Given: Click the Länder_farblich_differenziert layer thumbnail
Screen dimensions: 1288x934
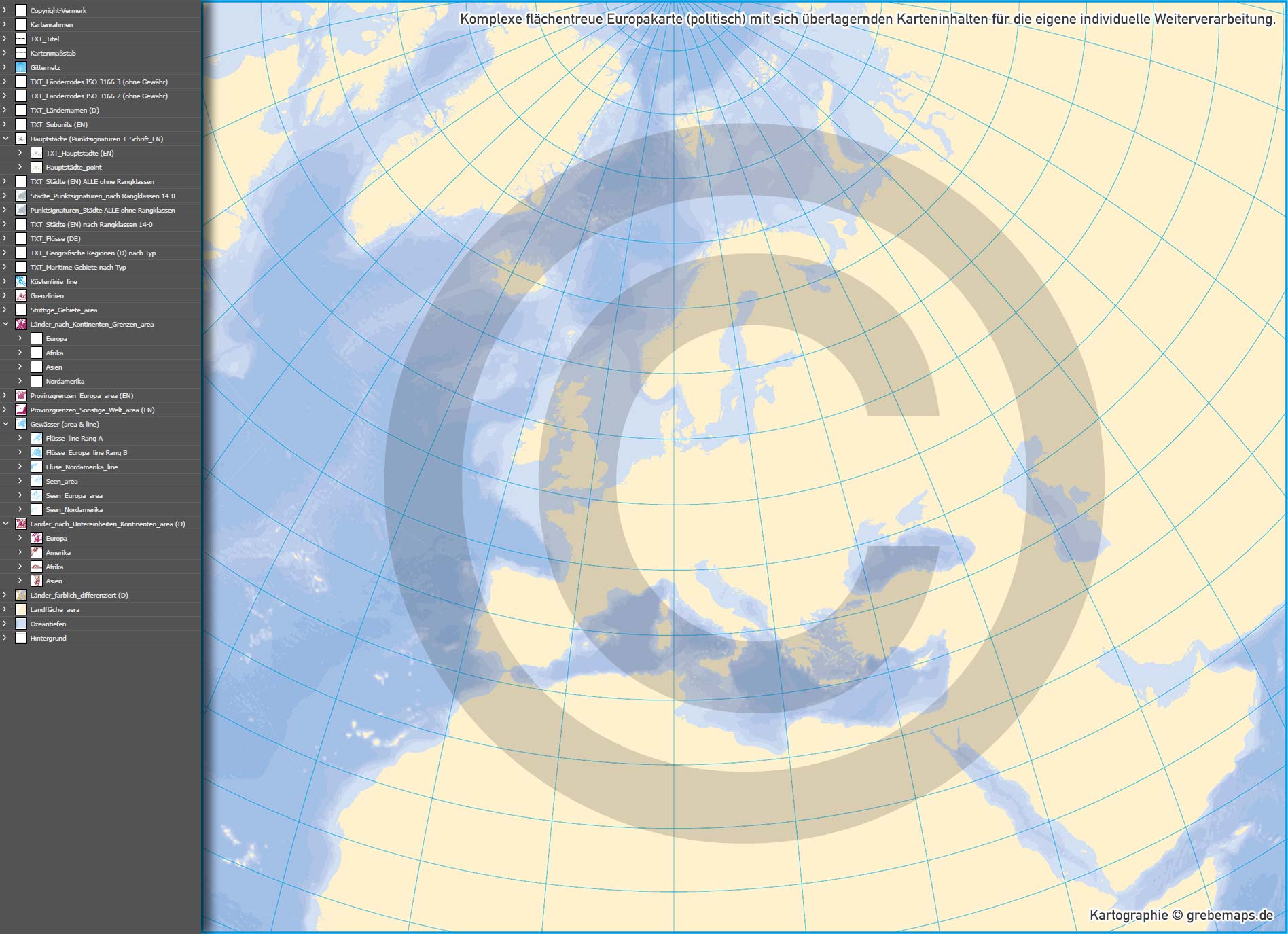Looking at the screenshot, I should (21, 595).
